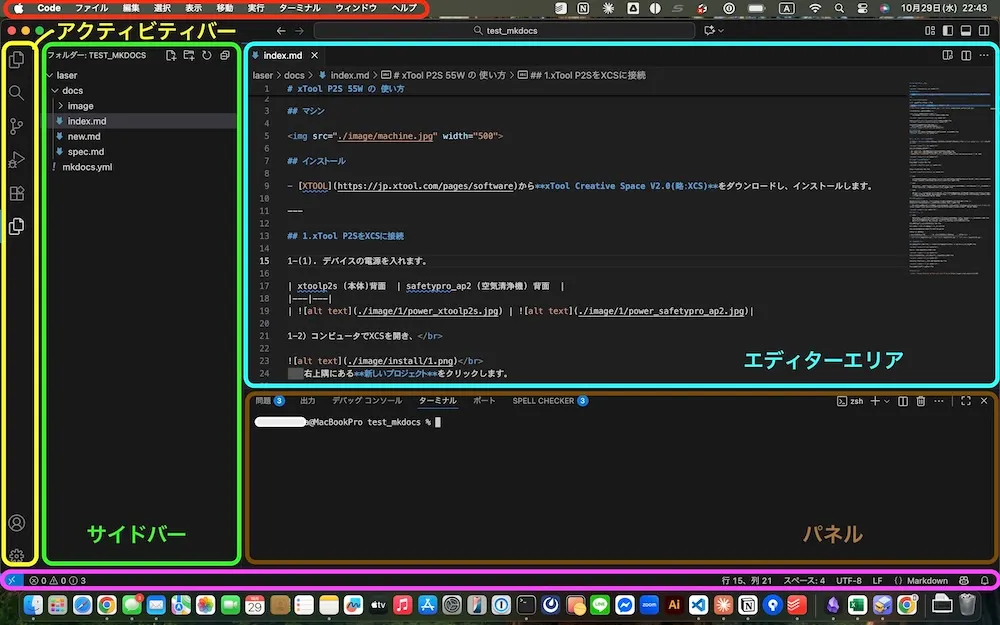
Task: Click the New File icon in explorer
Action: [x=171, y=56]
